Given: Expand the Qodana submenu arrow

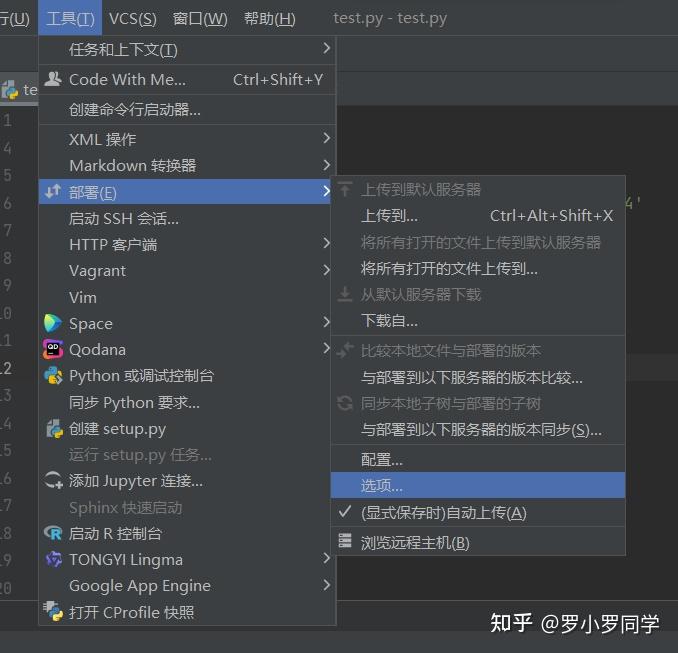Looking at the screenshot, I should [x=326, y=348].
